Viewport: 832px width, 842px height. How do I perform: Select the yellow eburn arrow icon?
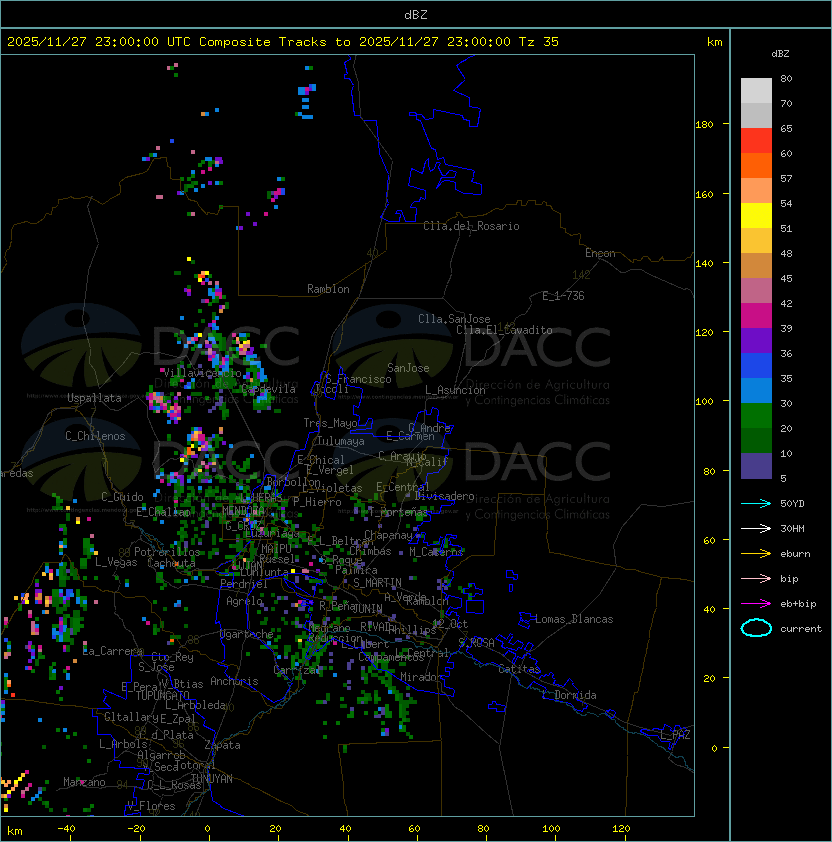click(x=756, y=554)
